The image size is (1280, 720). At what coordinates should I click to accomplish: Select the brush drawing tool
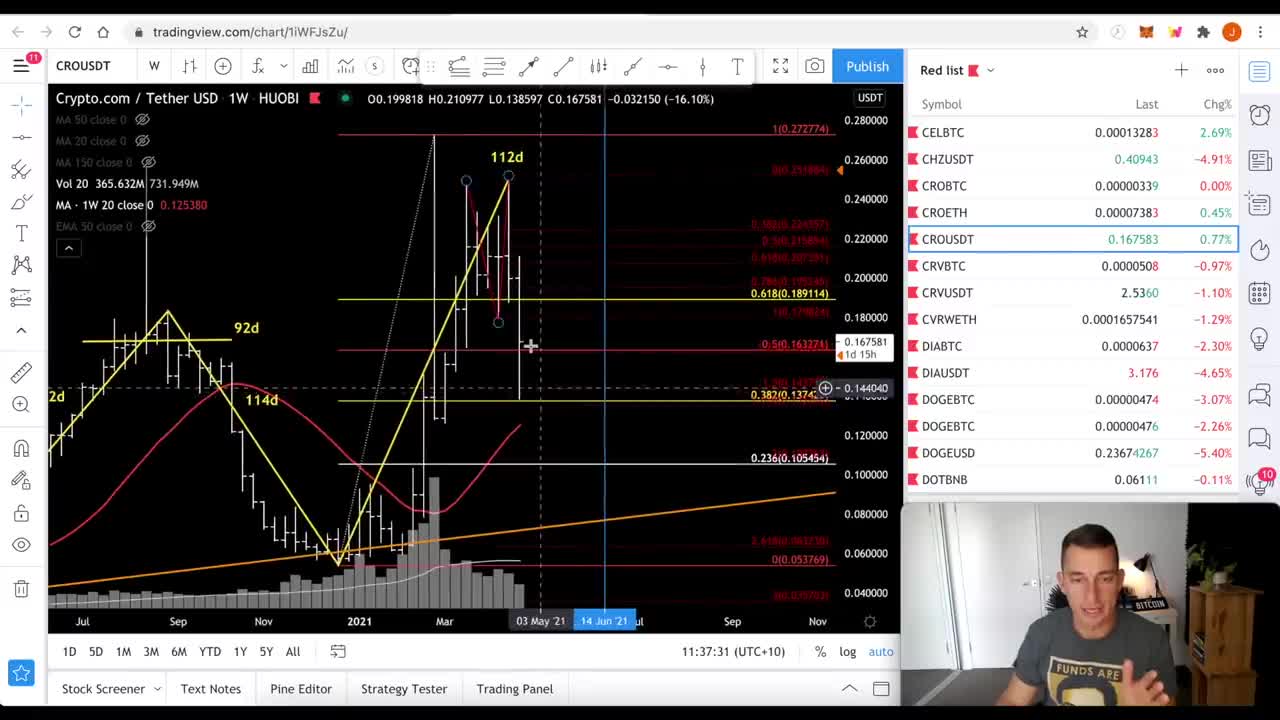(21, 203)
